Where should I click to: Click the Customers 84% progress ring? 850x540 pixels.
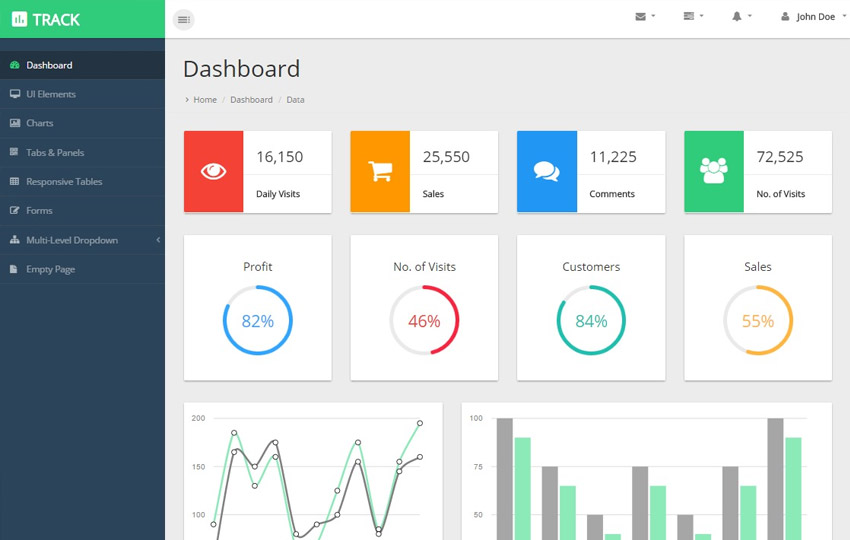tap(591, 320)
